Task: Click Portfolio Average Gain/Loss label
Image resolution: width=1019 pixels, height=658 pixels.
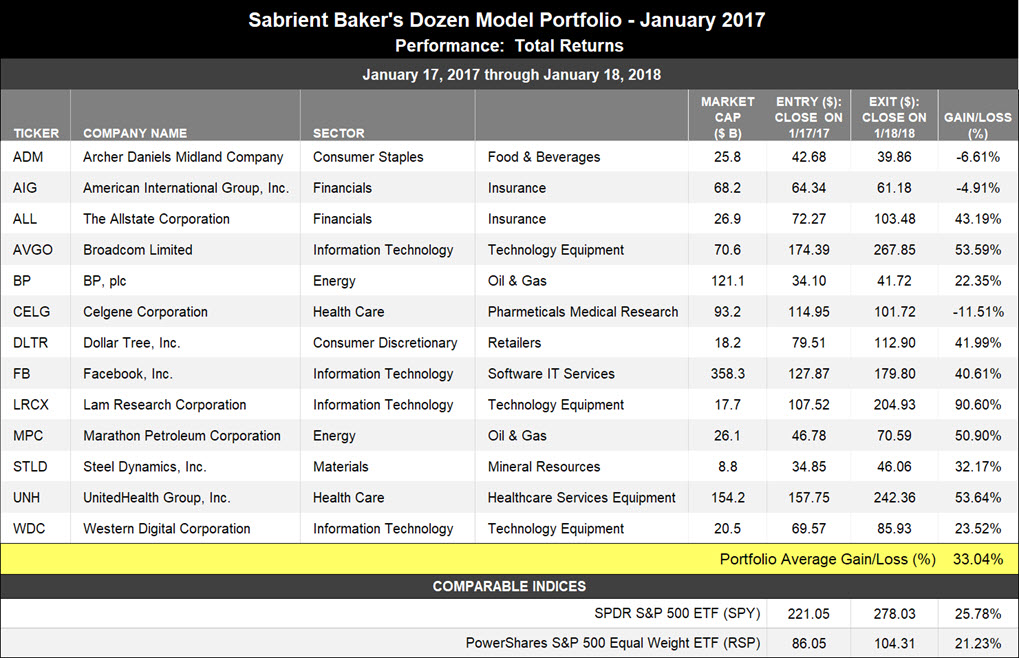Action: click(x=827, y=559)
